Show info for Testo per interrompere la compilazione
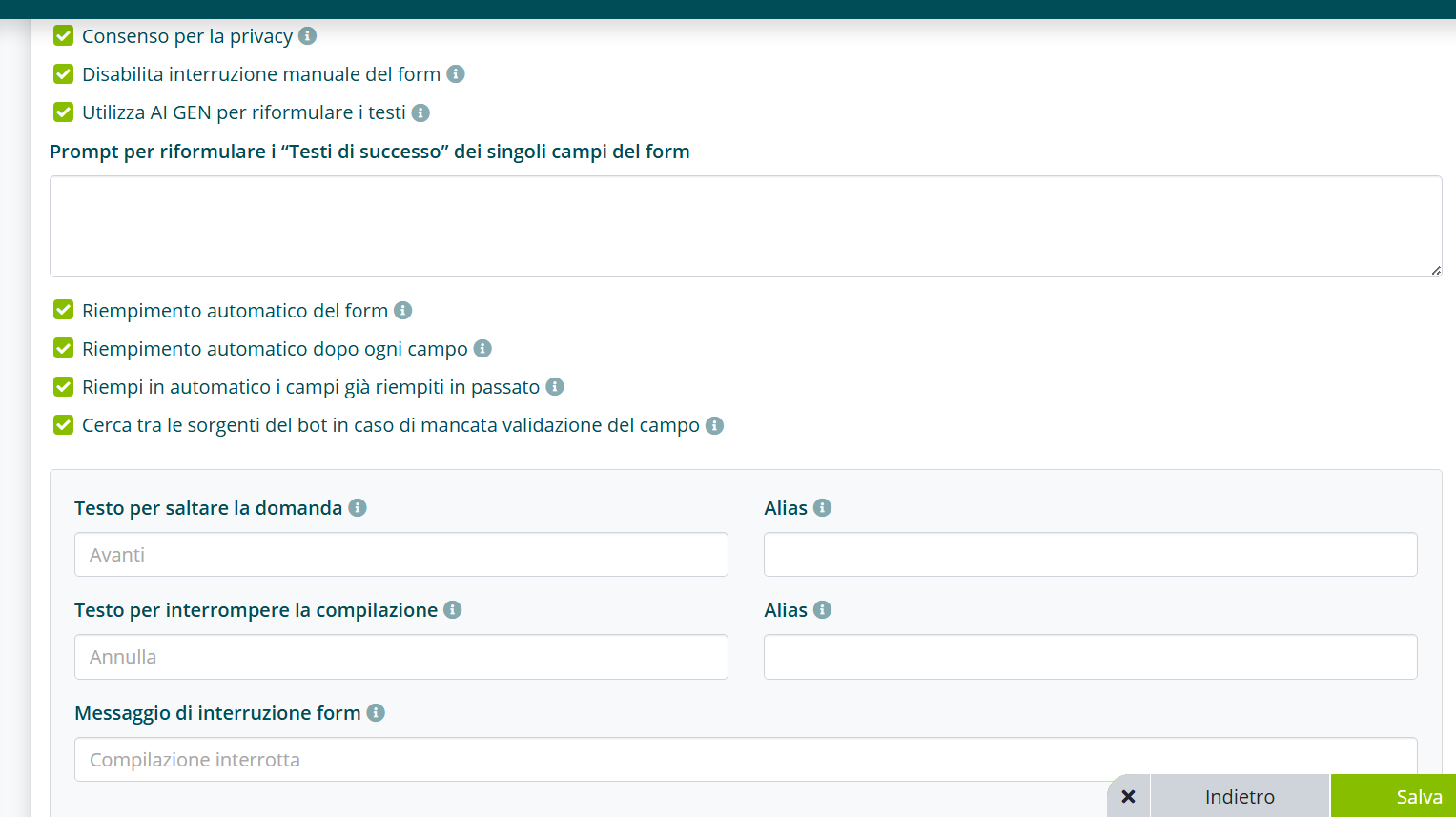The image size is (1456, 817). pyautogui.click(x=453, y=609)
